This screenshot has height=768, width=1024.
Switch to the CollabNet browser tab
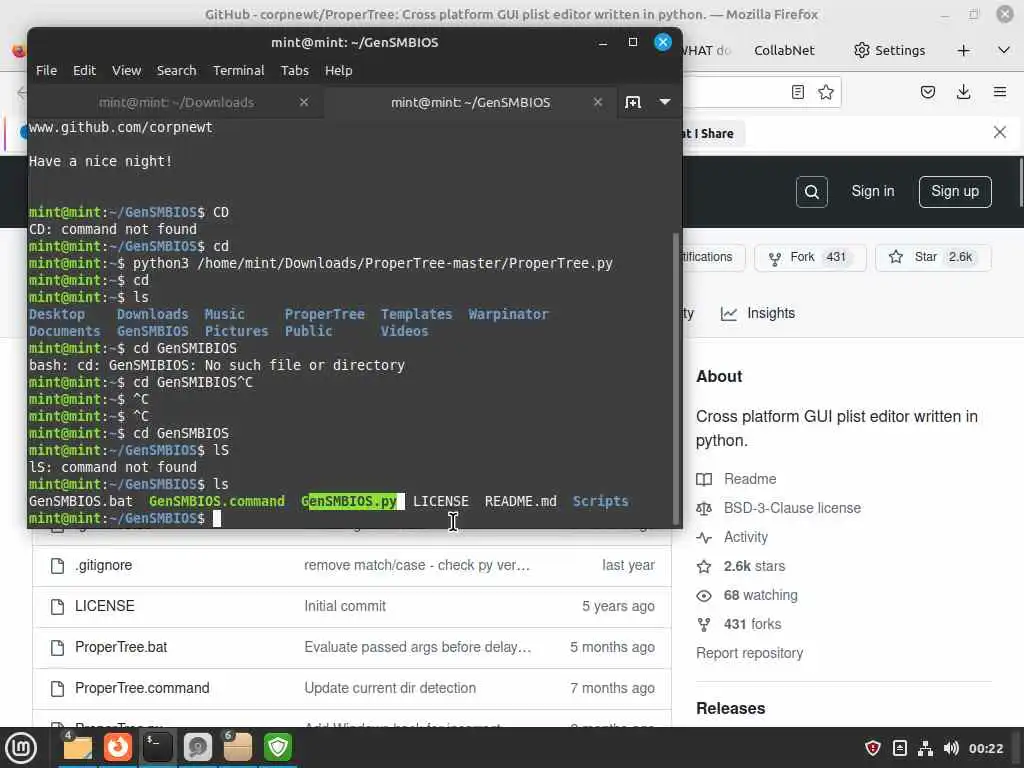coord(784,50)
